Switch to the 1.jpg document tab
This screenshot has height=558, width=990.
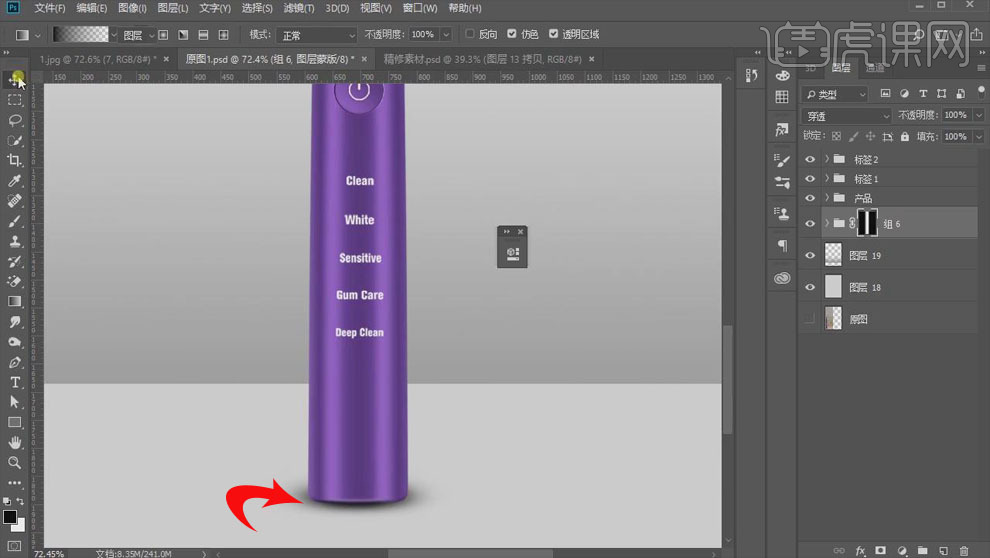pos(93,59)
